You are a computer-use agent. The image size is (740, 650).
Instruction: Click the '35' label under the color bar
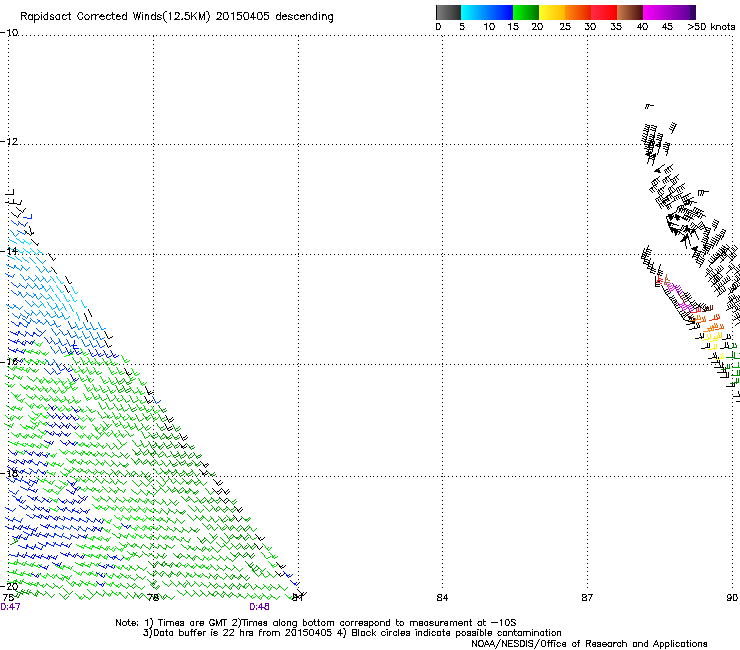click(616, 27)
